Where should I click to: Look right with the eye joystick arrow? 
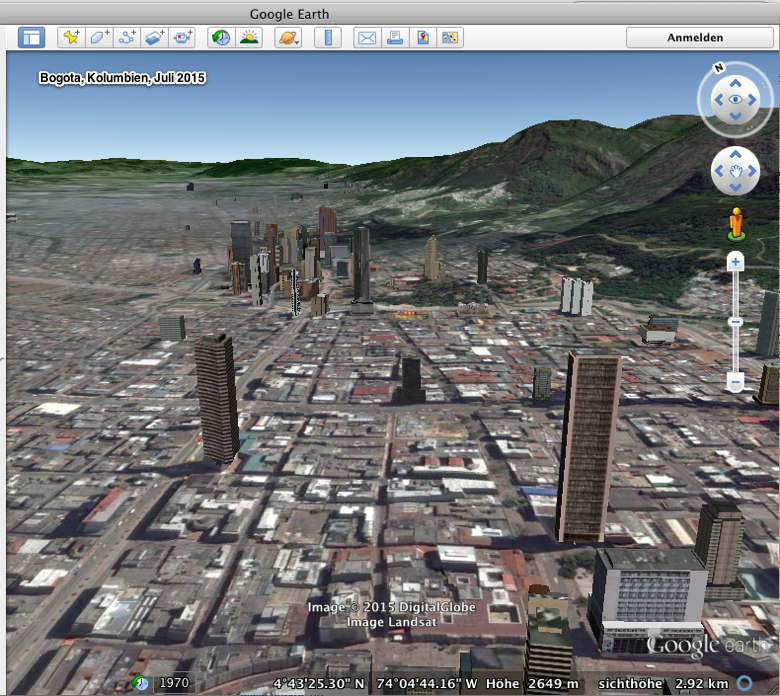tap(752, 100)
